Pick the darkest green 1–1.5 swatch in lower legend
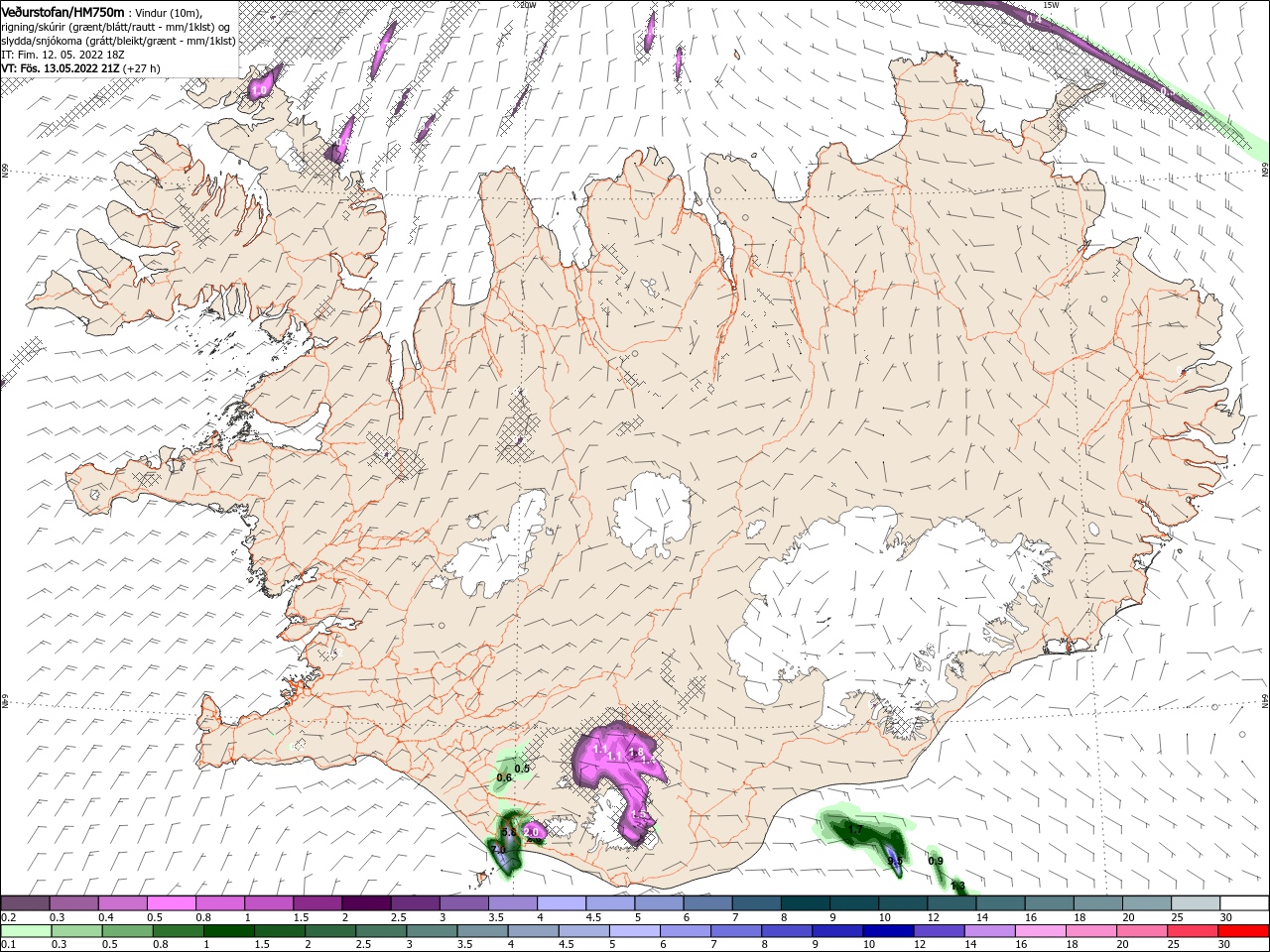This screenshot has height=952, width=1270. click(229, 931)
